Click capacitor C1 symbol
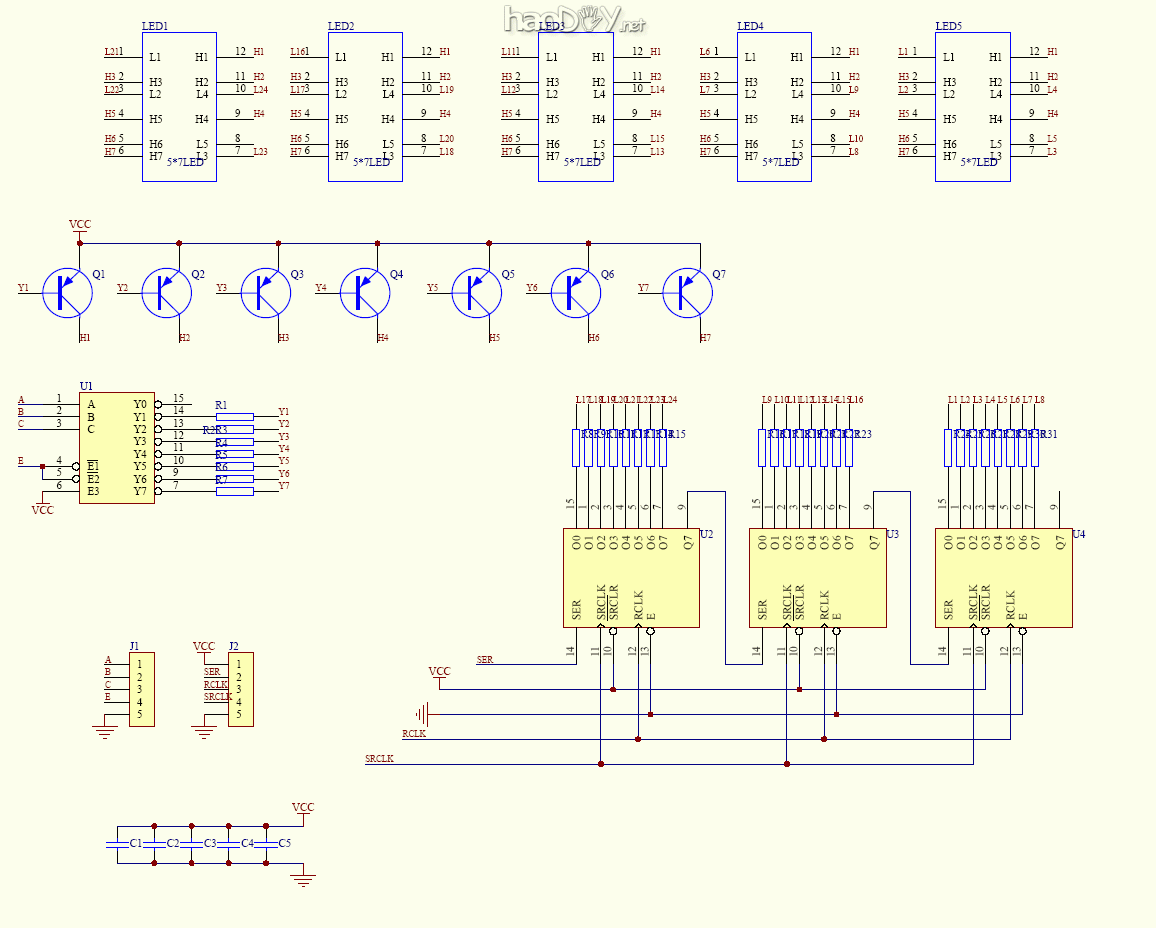 118,844
